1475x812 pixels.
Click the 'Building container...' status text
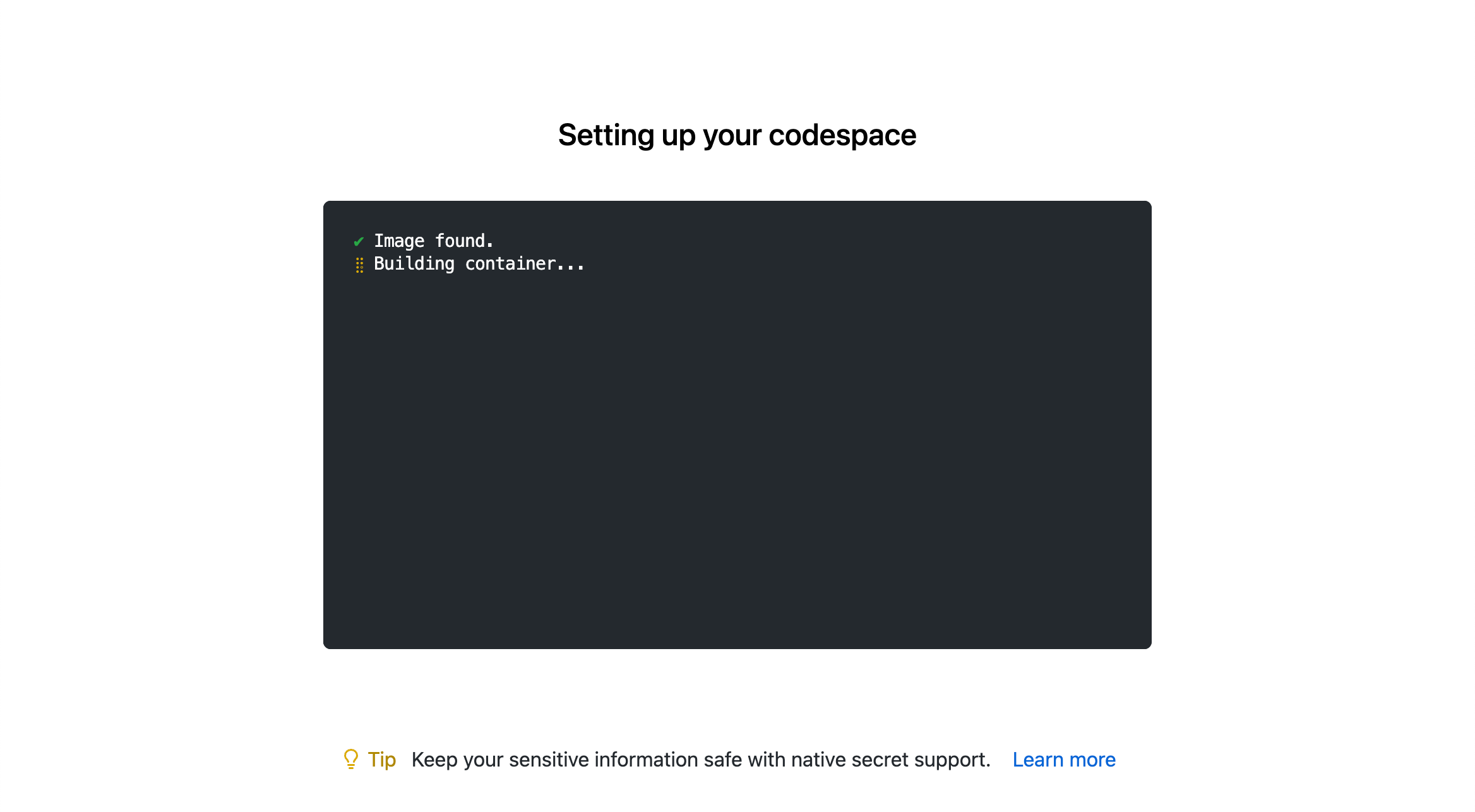pos(479,263)
